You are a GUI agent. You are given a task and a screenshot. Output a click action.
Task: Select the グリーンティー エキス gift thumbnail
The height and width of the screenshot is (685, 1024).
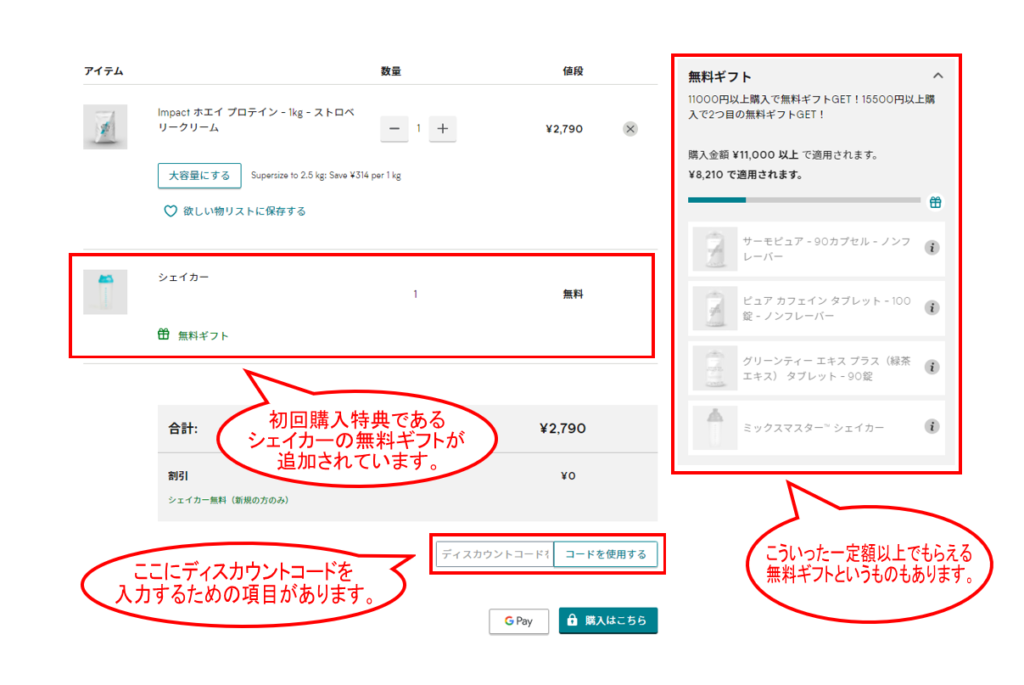point(715,368)
